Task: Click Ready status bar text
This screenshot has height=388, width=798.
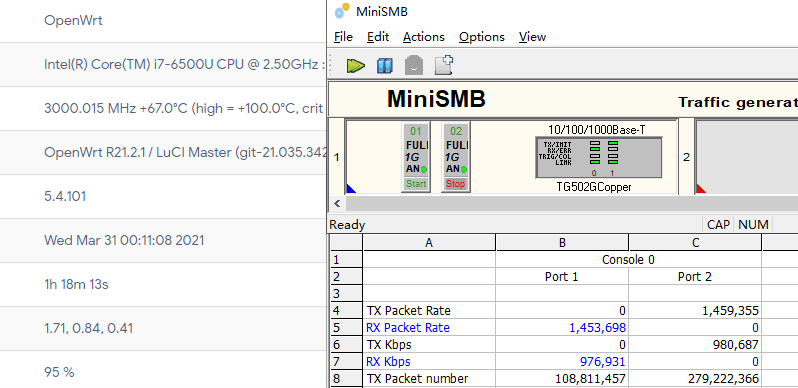Action: pyautogui.click(x=347, y=225)
